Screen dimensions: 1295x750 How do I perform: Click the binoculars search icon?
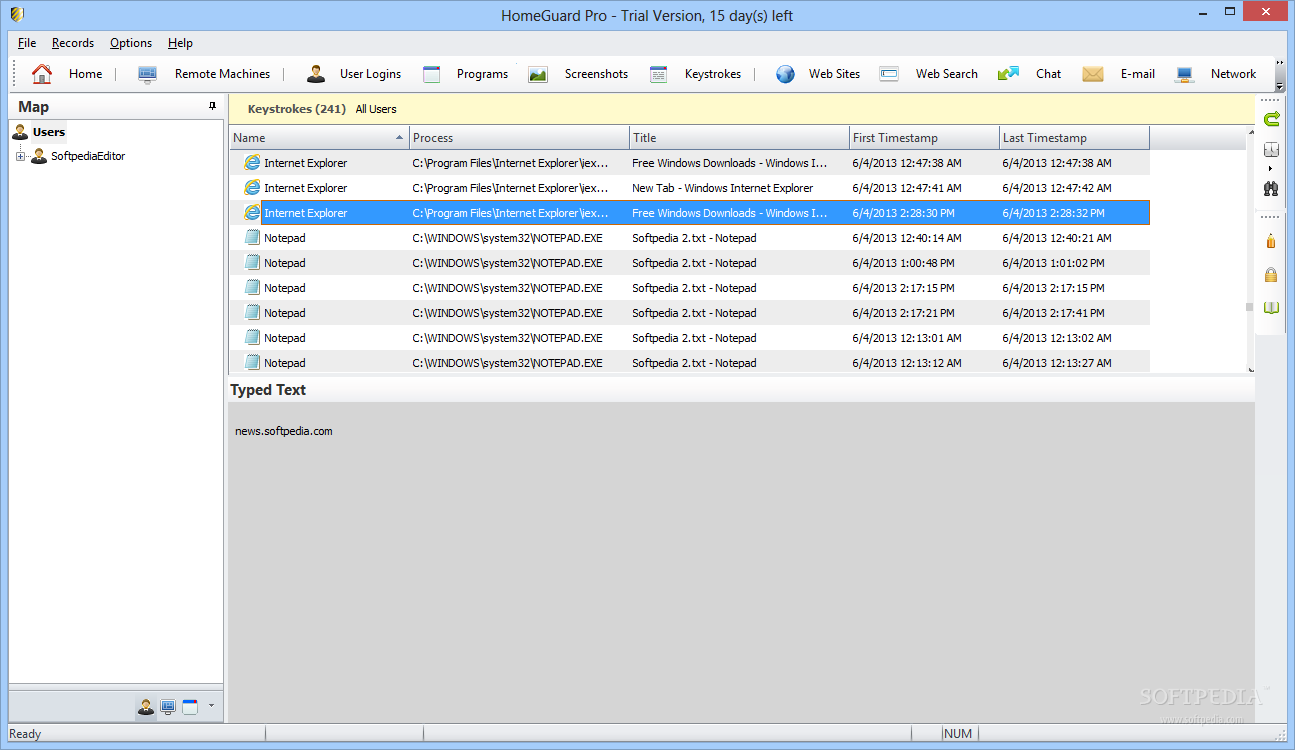(x=1271, y=187)
